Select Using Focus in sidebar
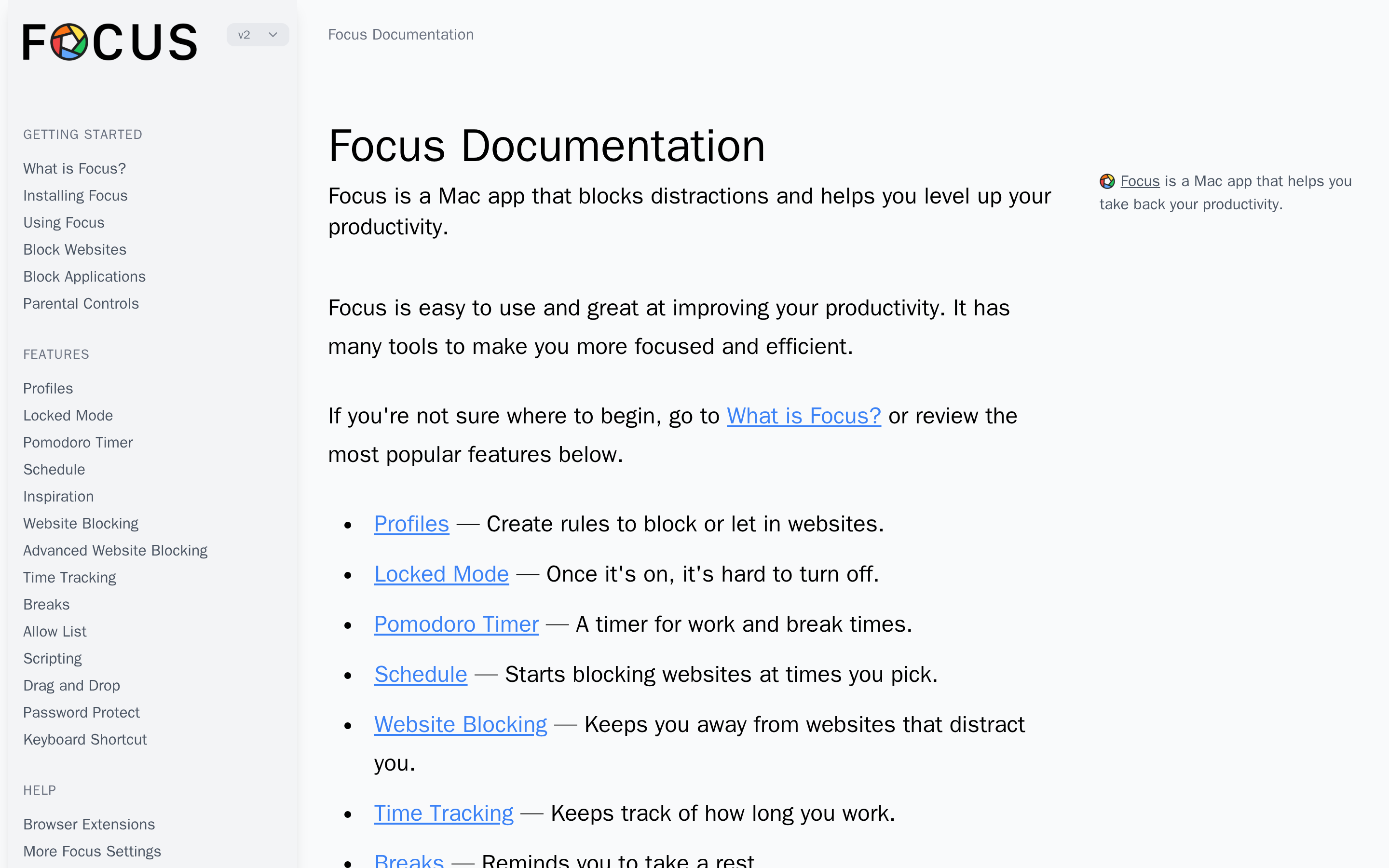Image resolution: width=1389 pixels, height=868 pixels. coord(64,222)
